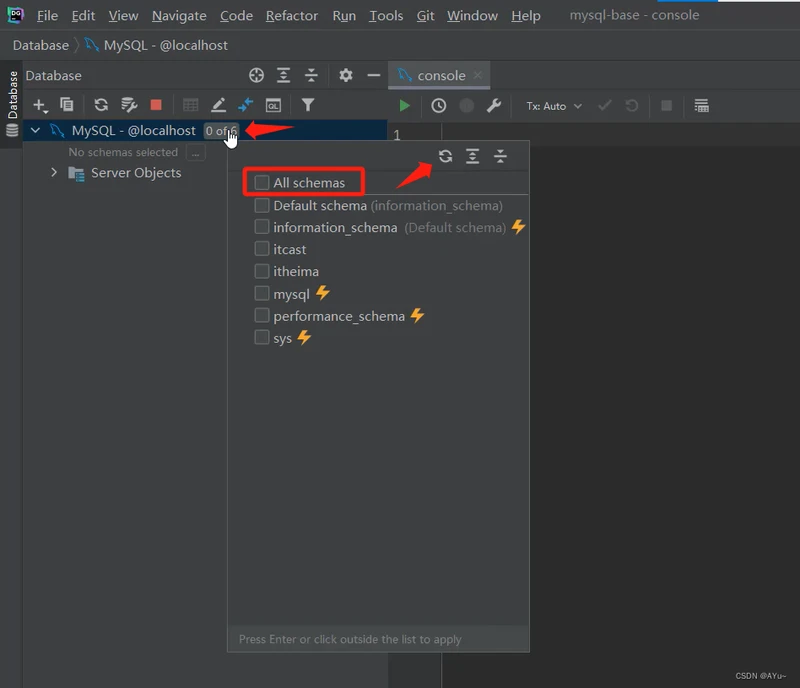Click the Select Opened File target icon
This screenshot has width=800, height=688.
point(256,76)
